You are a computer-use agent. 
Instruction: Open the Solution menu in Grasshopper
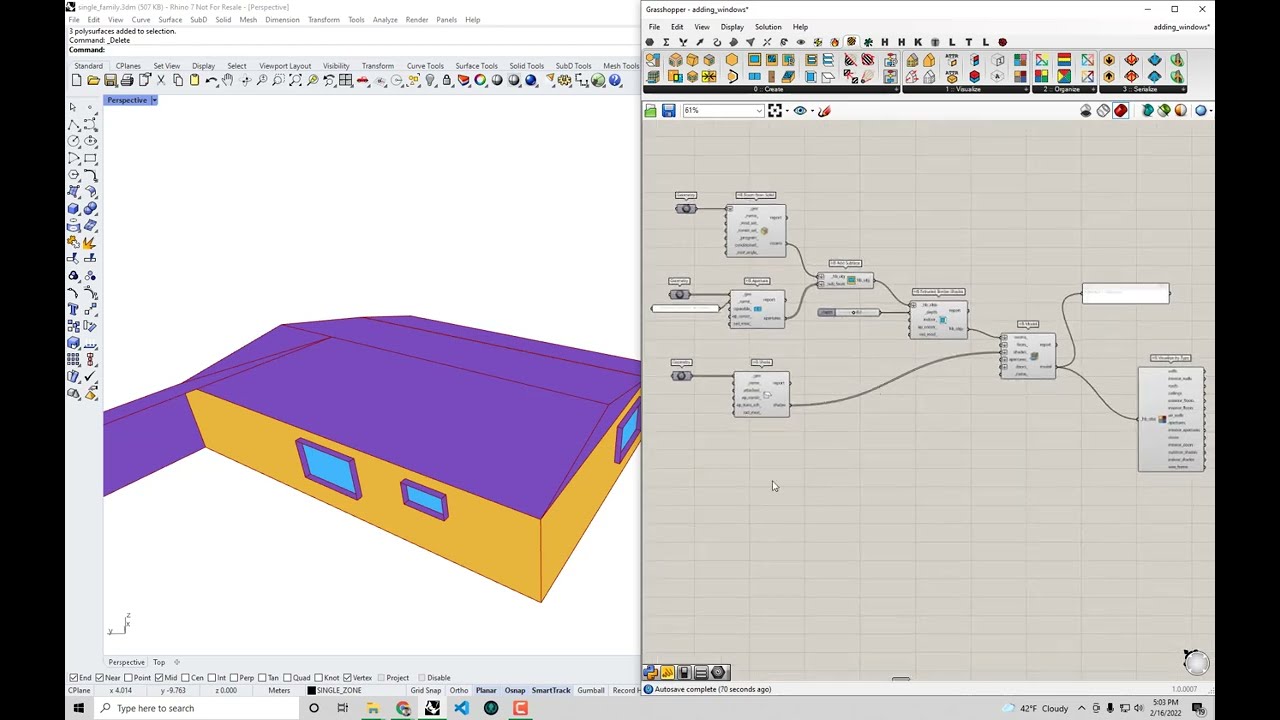coord(768,27)
